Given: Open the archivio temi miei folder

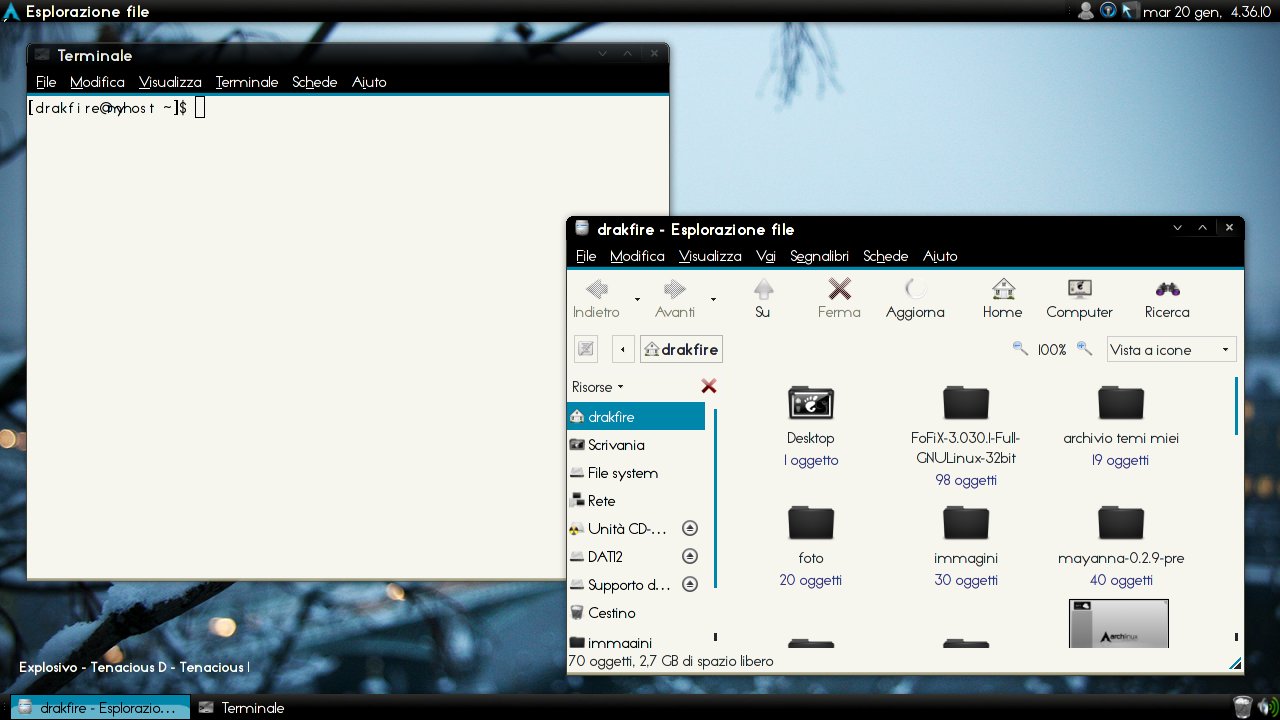Looking at the screenshot, I should click(x=1121, y=402).
